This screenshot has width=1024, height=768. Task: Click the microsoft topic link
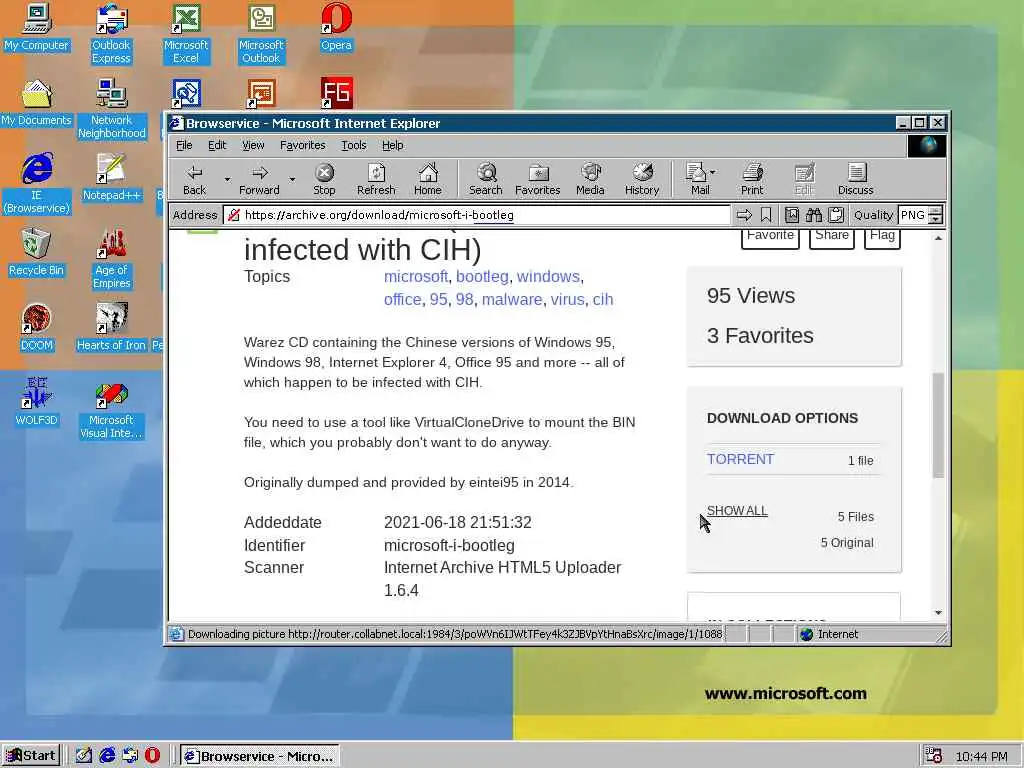pos(416,276)
